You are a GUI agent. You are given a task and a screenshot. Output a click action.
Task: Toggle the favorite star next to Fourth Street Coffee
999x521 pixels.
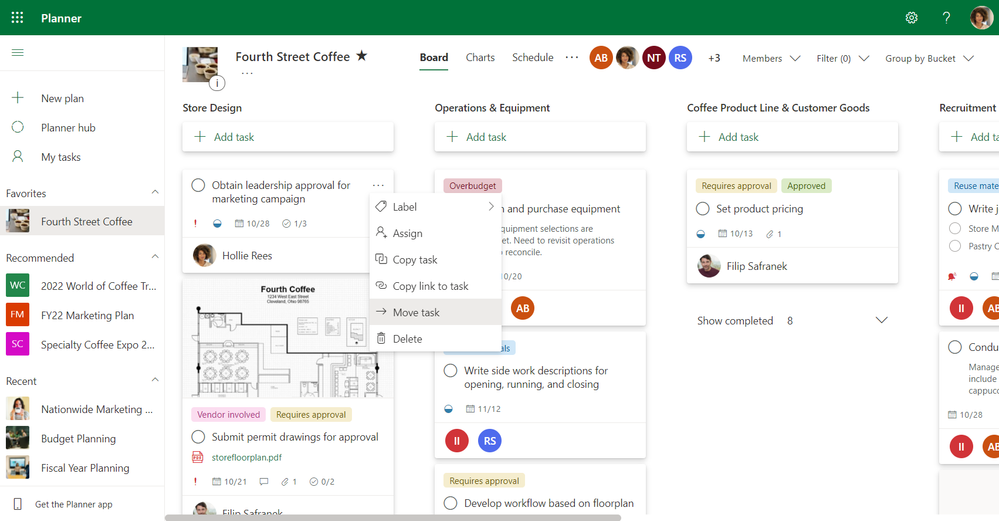pos(361,55)
